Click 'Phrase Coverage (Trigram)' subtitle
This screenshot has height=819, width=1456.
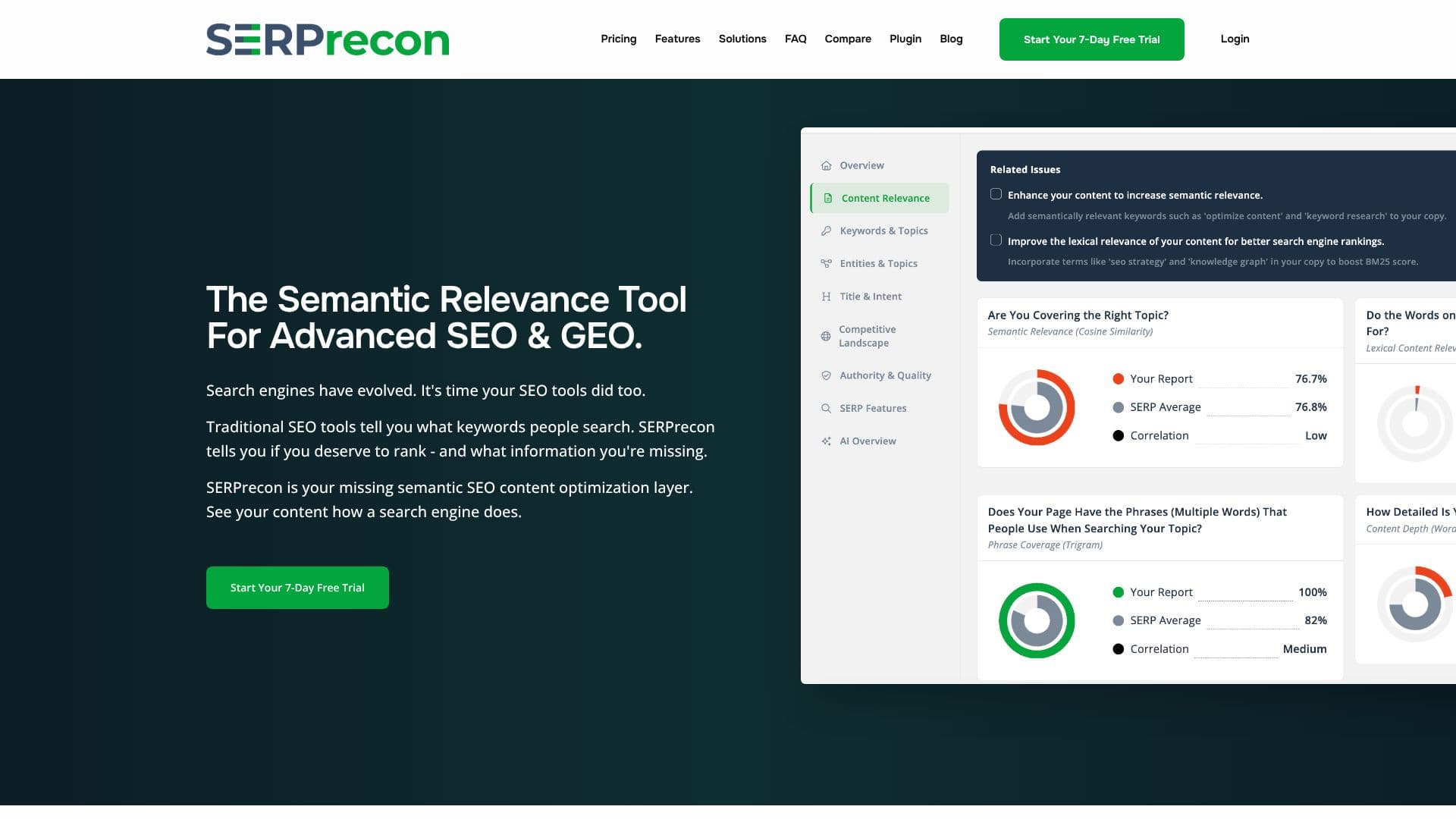[x=1045, y=544]
